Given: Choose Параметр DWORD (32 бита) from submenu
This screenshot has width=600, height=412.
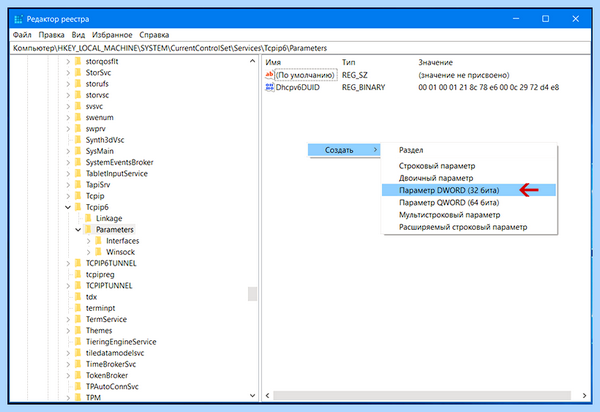Looking at the screenshot, I should (x=469, y=190).
